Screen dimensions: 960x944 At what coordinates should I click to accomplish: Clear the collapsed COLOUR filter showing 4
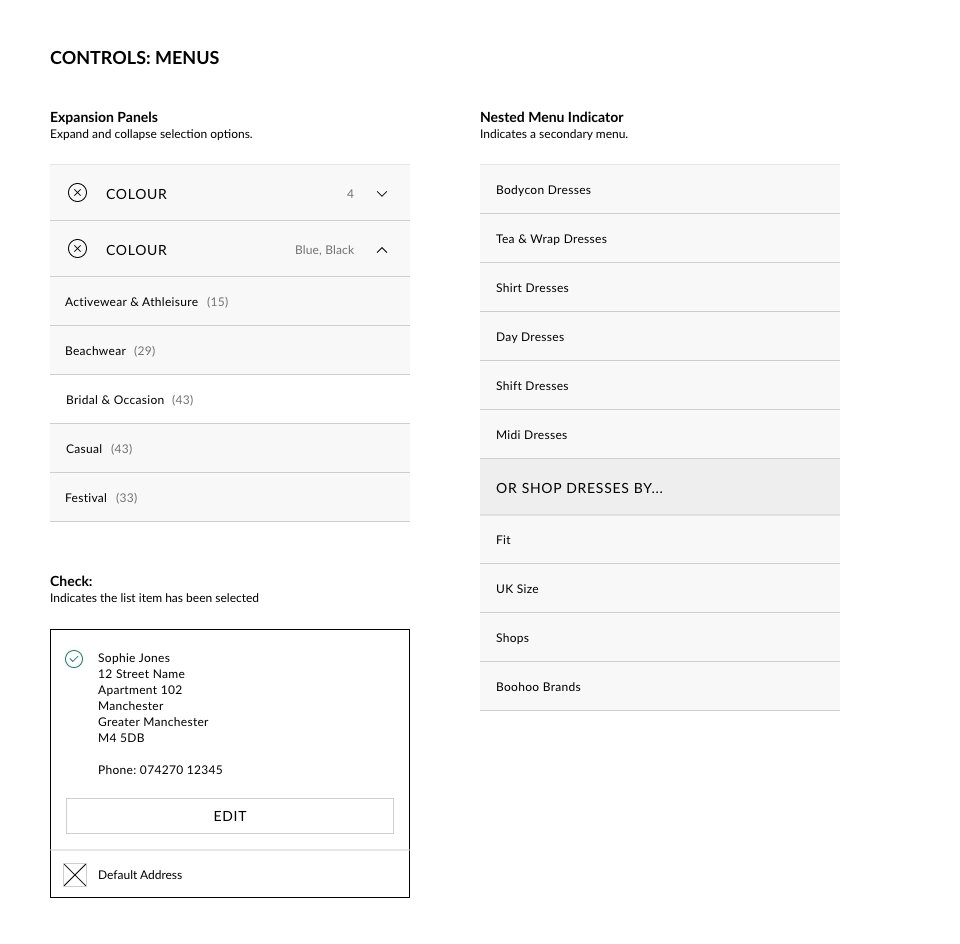click(x=78, y=193)
